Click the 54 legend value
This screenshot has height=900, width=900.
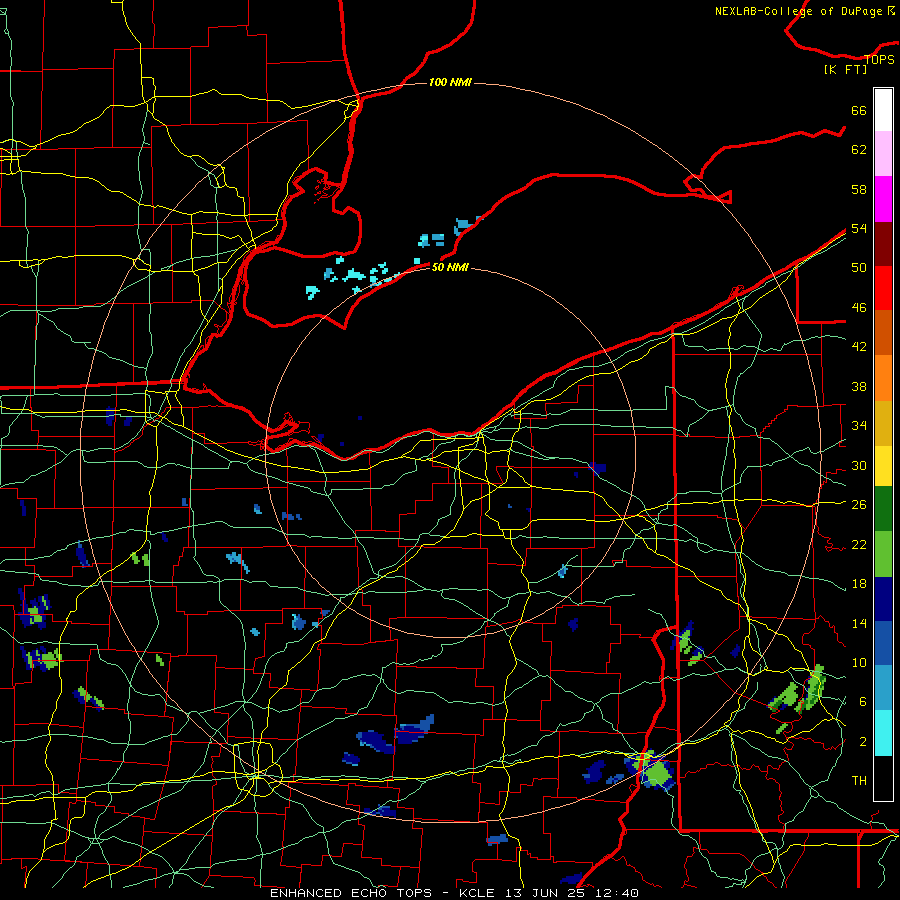point(859,228)
